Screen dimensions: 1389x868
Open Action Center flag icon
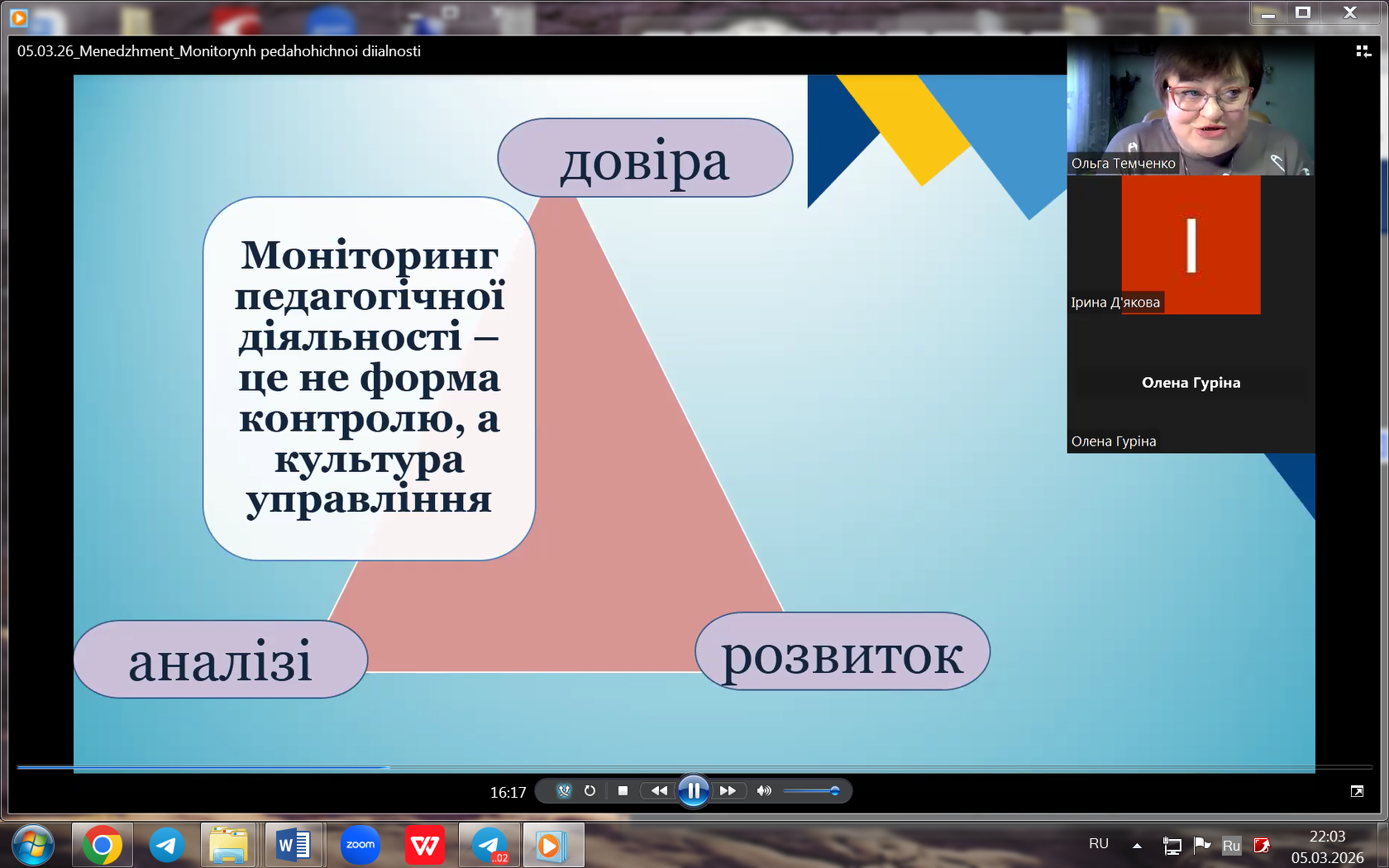pos(1201,845)
